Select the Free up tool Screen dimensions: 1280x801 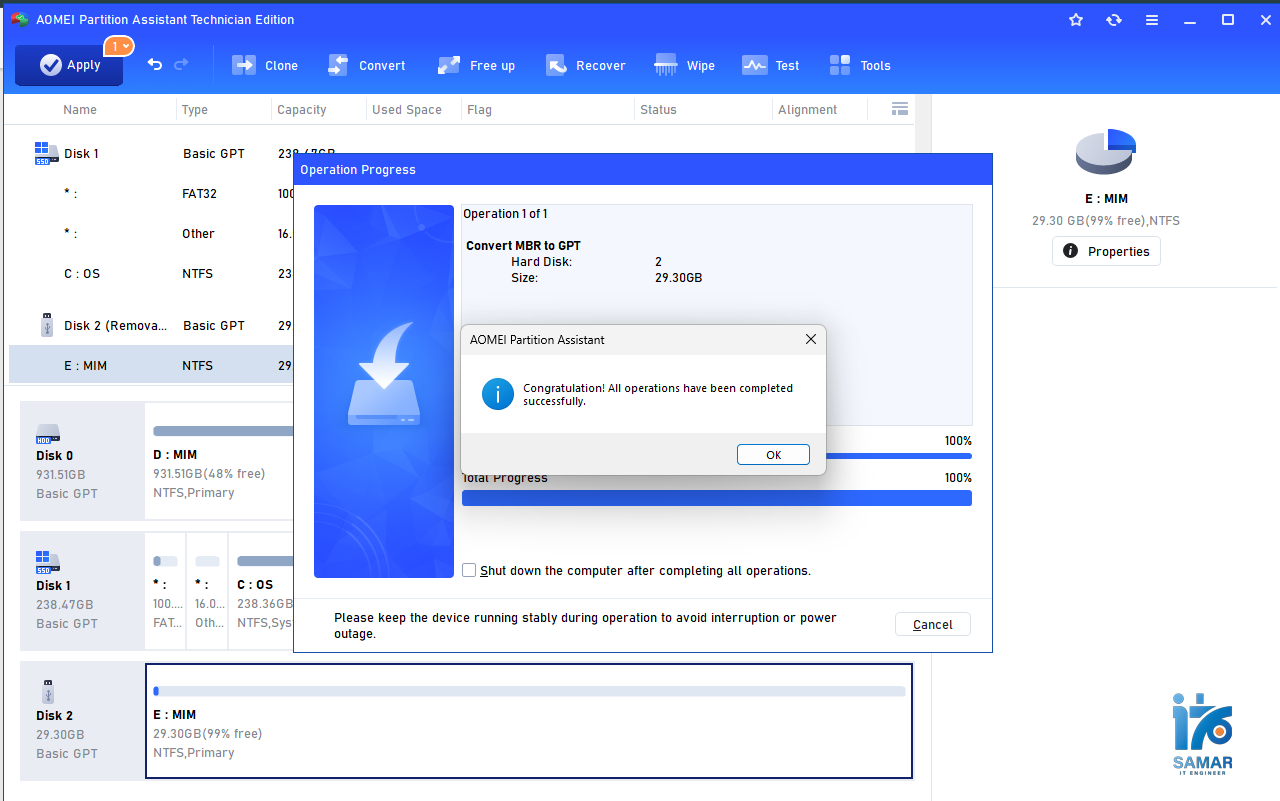point(449,65)
